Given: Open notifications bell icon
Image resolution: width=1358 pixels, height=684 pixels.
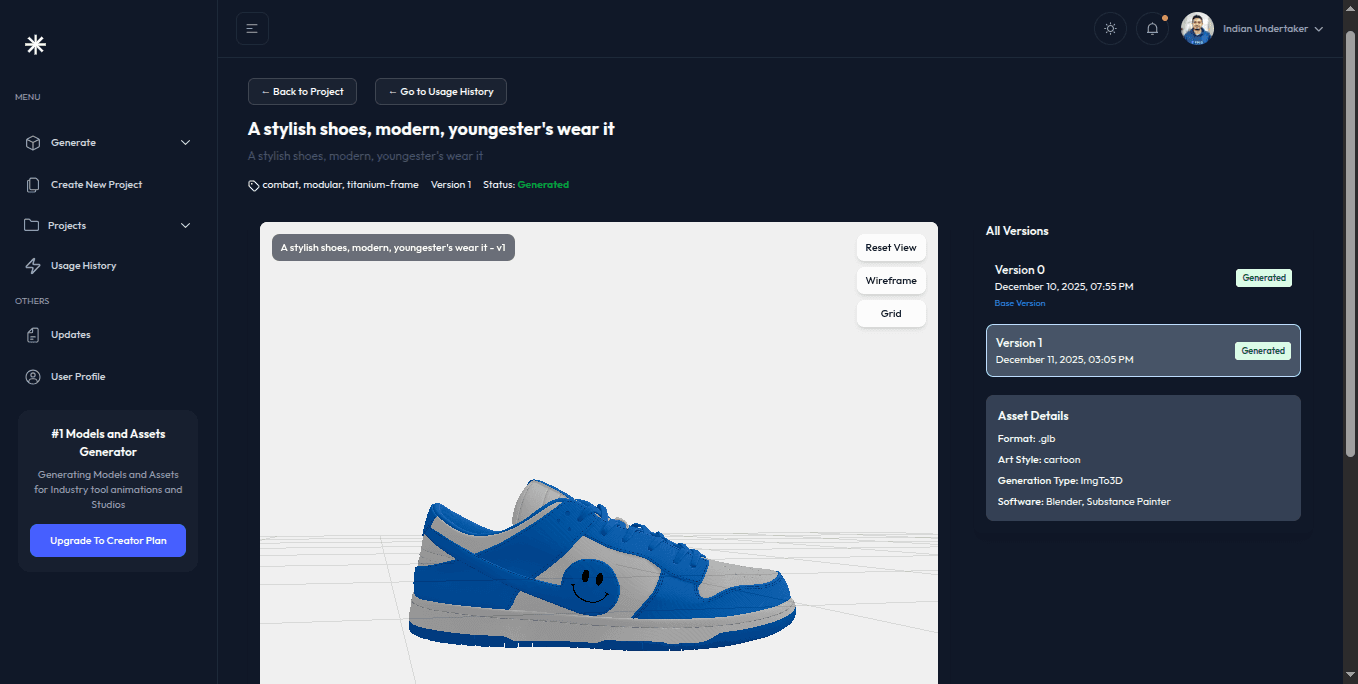Looking at the screenshot, I should click(1152, 29).
